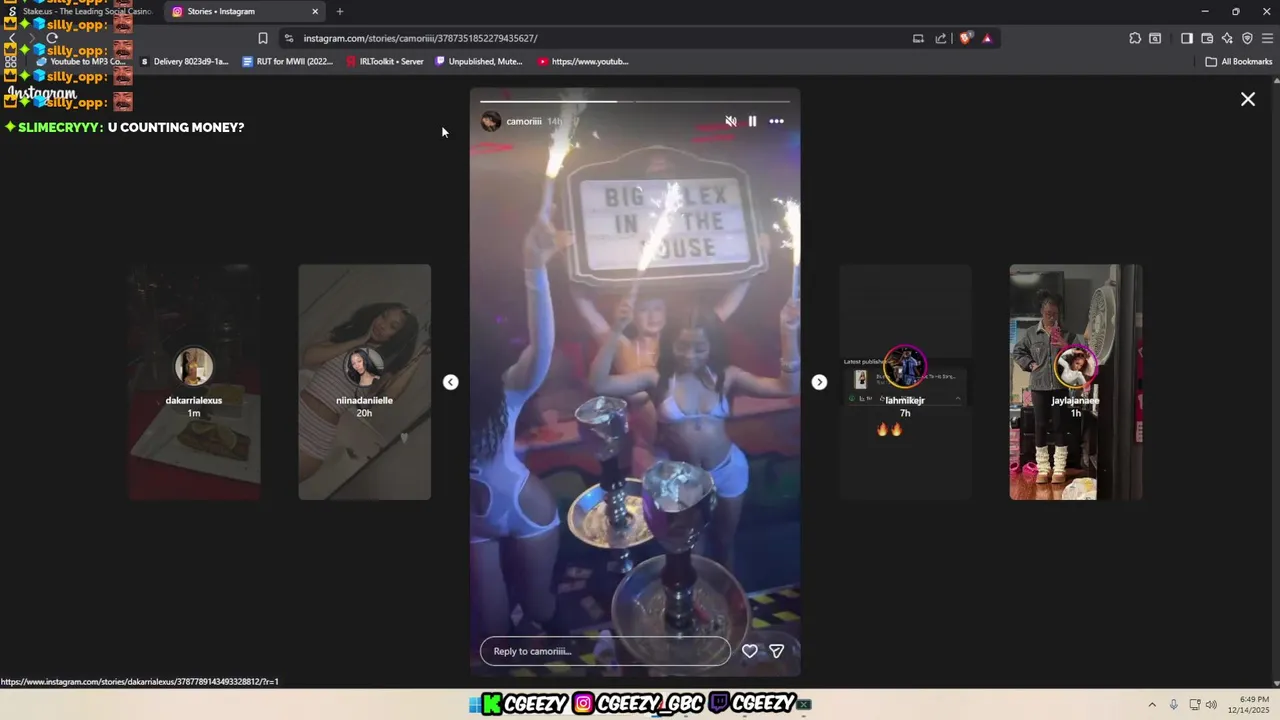Image resolution: width=1280 pixels, height=720 pixels.
Task: Click the browser address bar URL
Action: coord(420,38)
